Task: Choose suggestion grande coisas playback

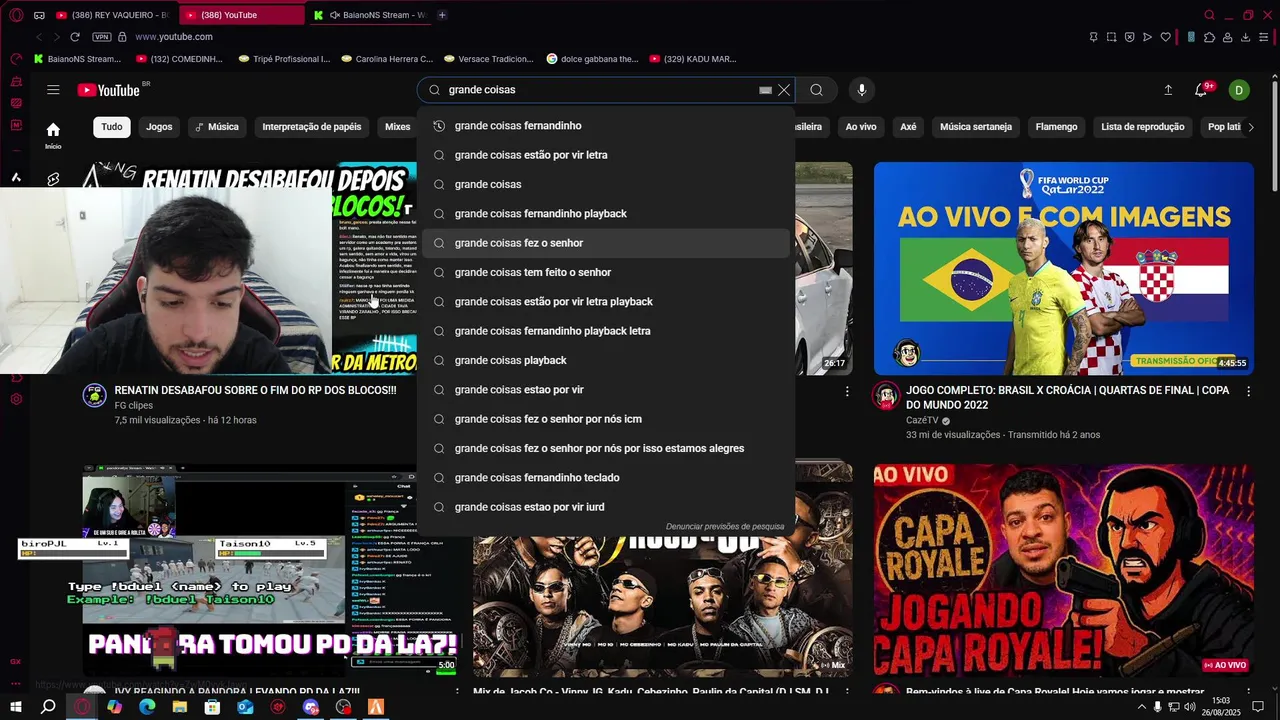Action: coord(606,360)
